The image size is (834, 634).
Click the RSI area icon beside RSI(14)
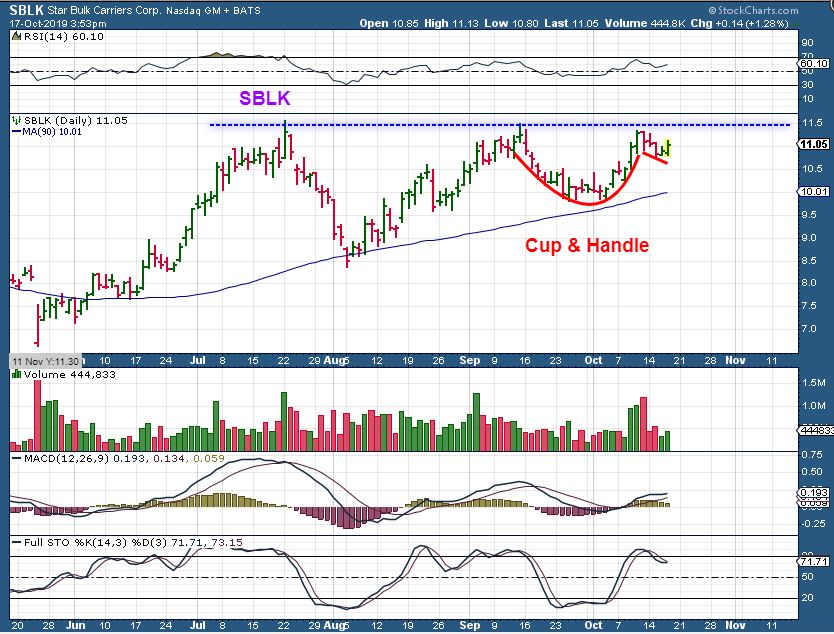[16, 37]
